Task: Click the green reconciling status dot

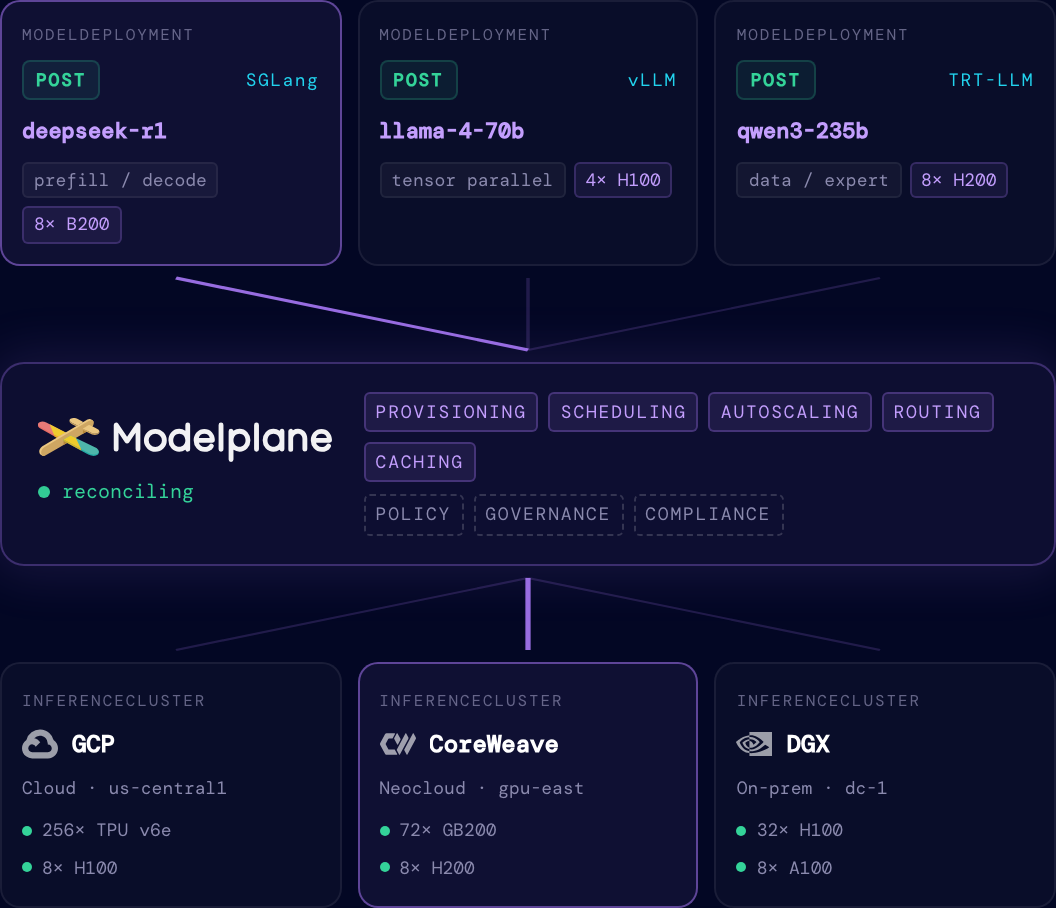Action: point(44,492)
